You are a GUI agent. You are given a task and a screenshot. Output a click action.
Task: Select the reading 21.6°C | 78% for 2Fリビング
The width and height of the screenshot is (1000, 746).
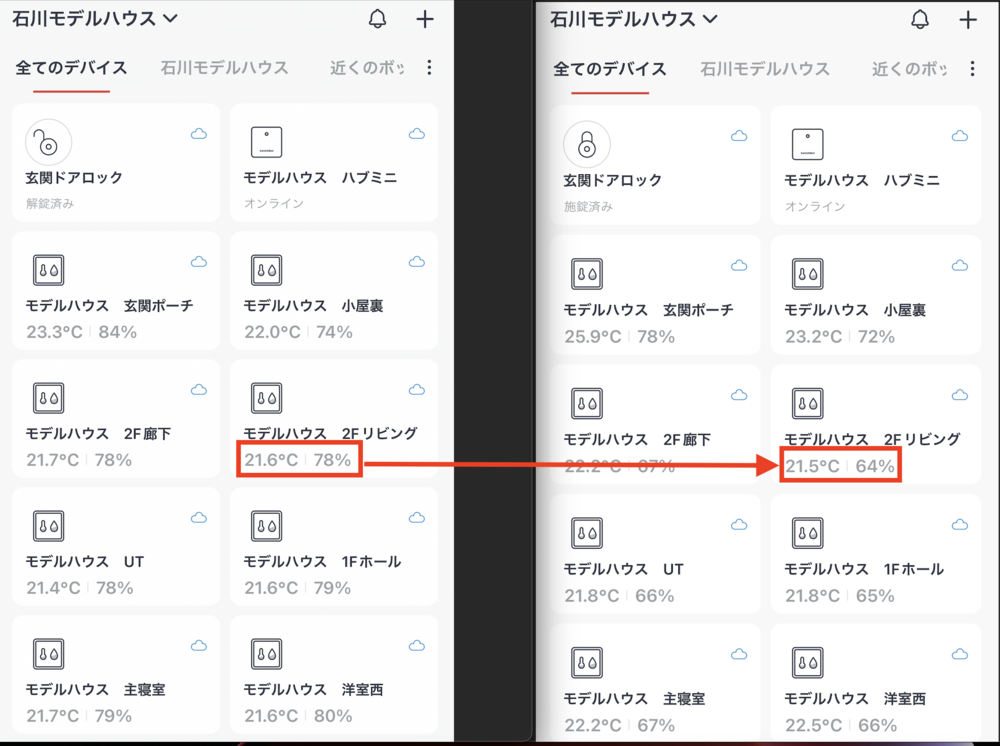click(x=298, y=460)
